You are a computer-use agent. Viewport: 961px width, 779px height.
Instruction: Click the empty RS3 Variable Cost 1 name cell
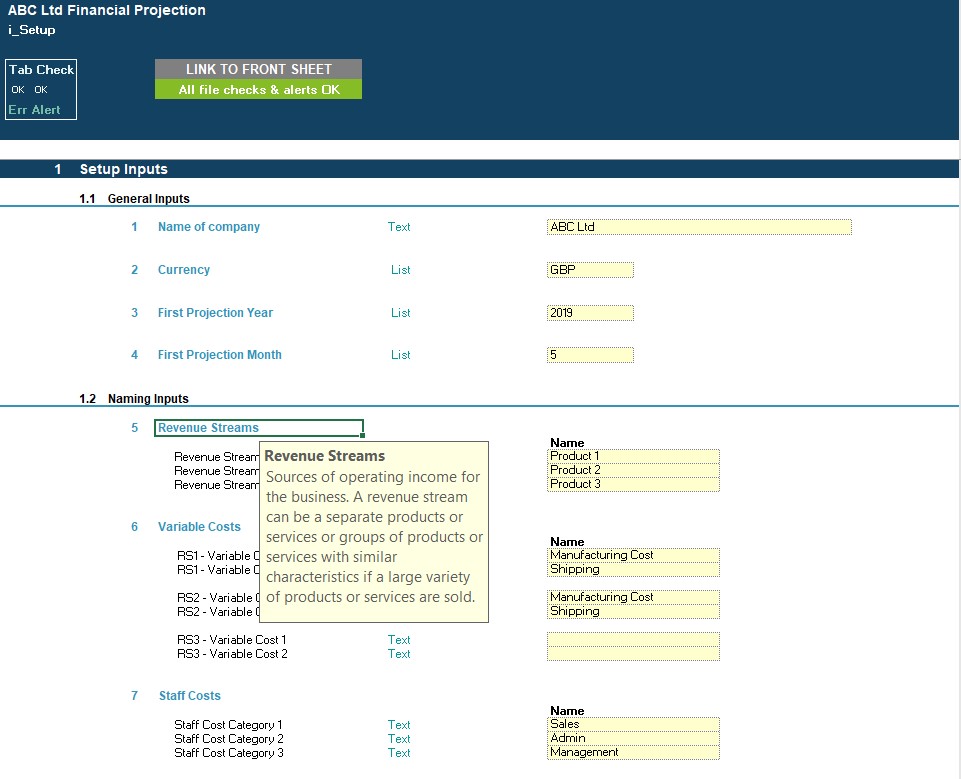point(633,639)
